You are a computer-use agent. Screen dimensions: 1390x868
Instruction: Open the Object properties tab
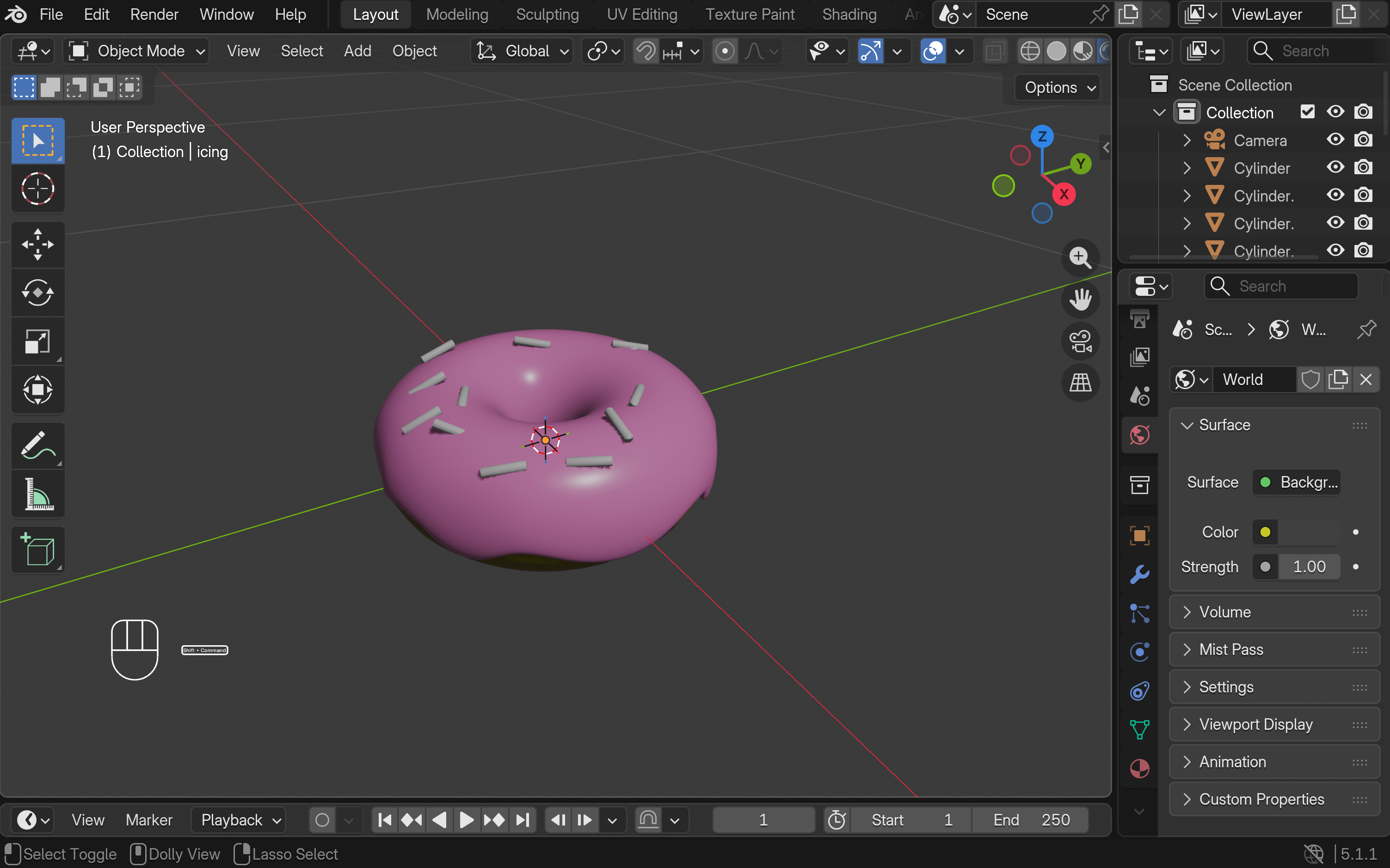[x=1139, y=536]
